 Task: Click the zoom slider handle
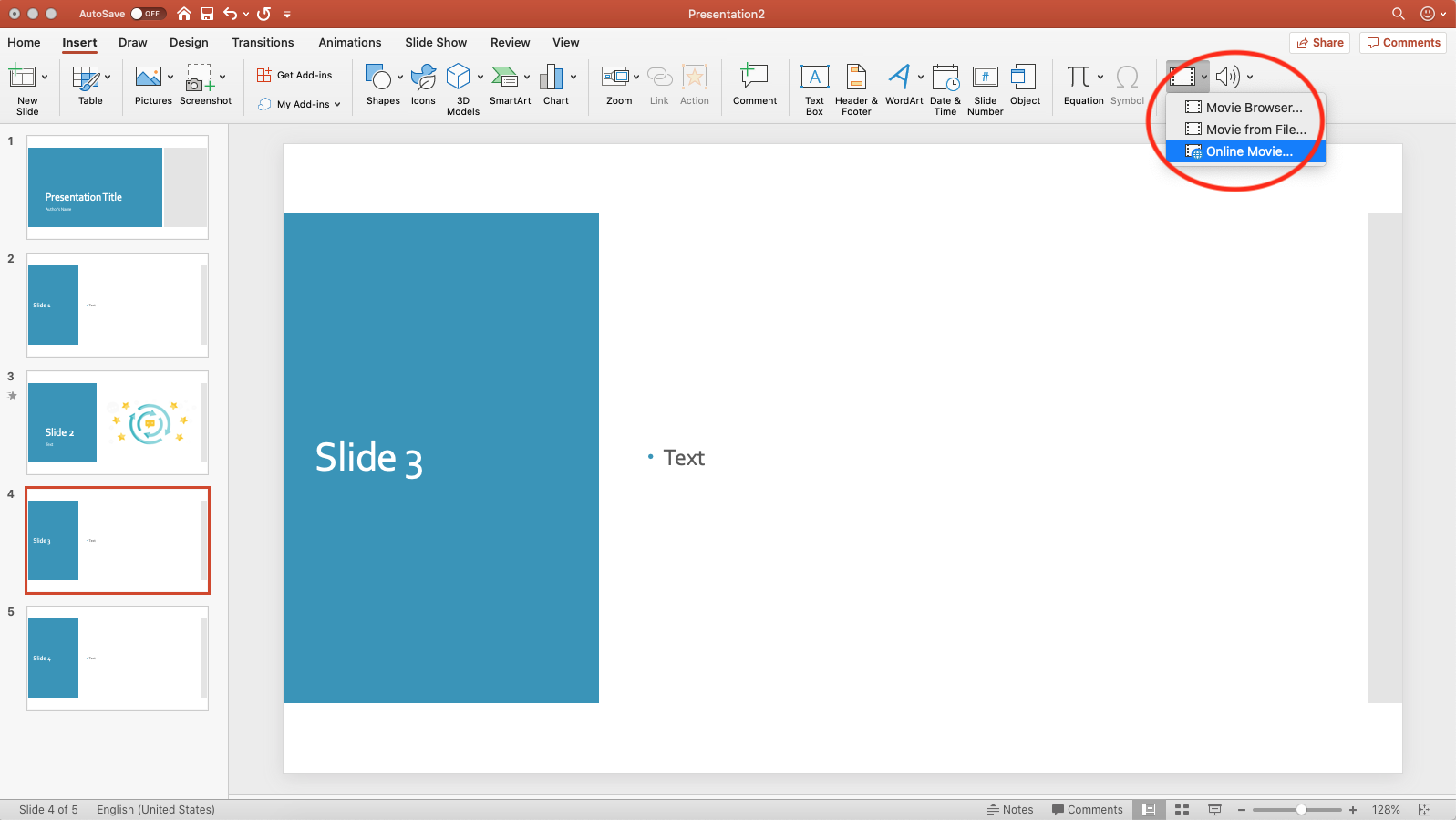click(1301, 809)
